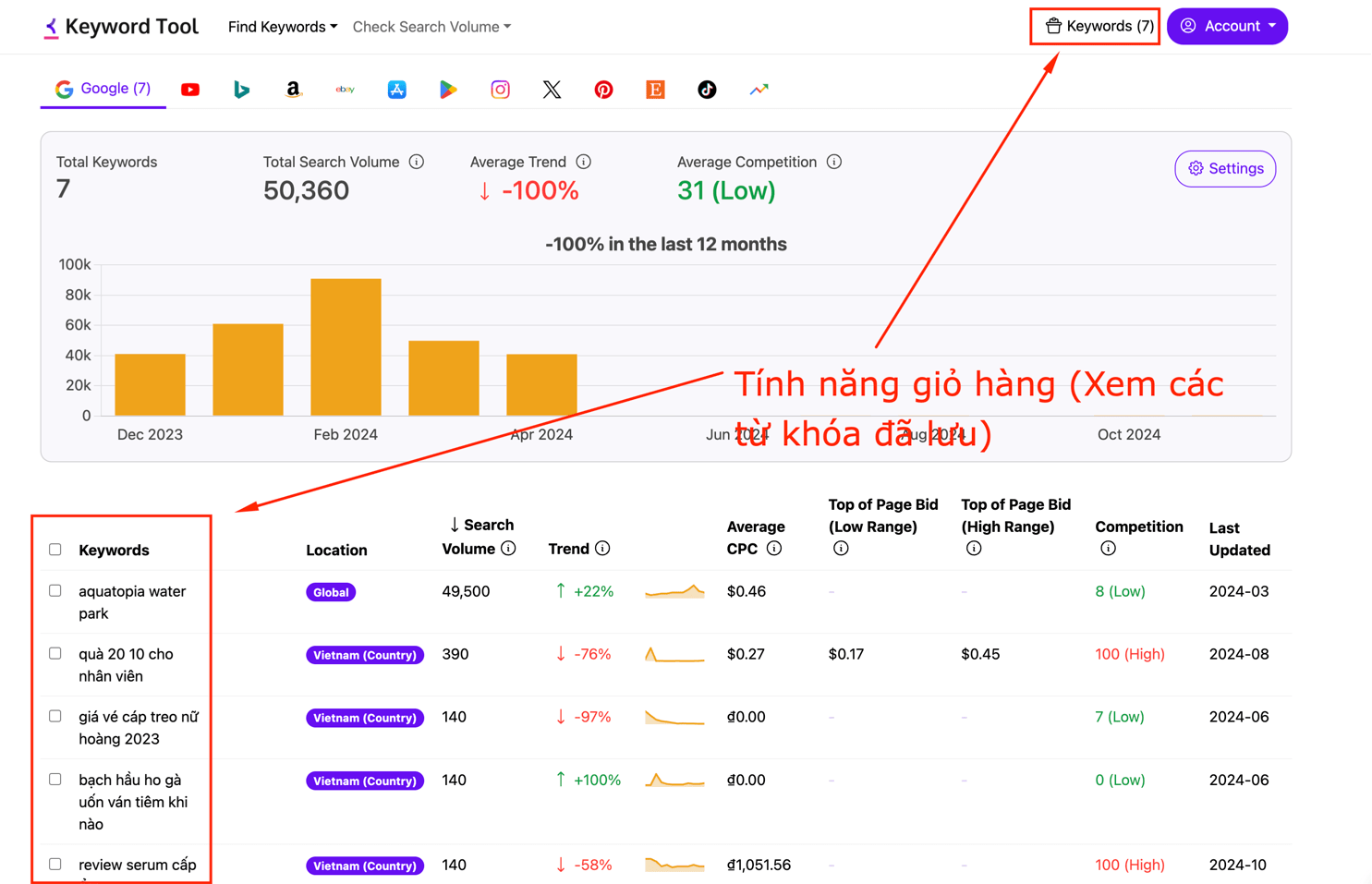The image size is (1372, 884).
Task: Click the Feb 2024 chart bar
Action: (x=346, y=346)
